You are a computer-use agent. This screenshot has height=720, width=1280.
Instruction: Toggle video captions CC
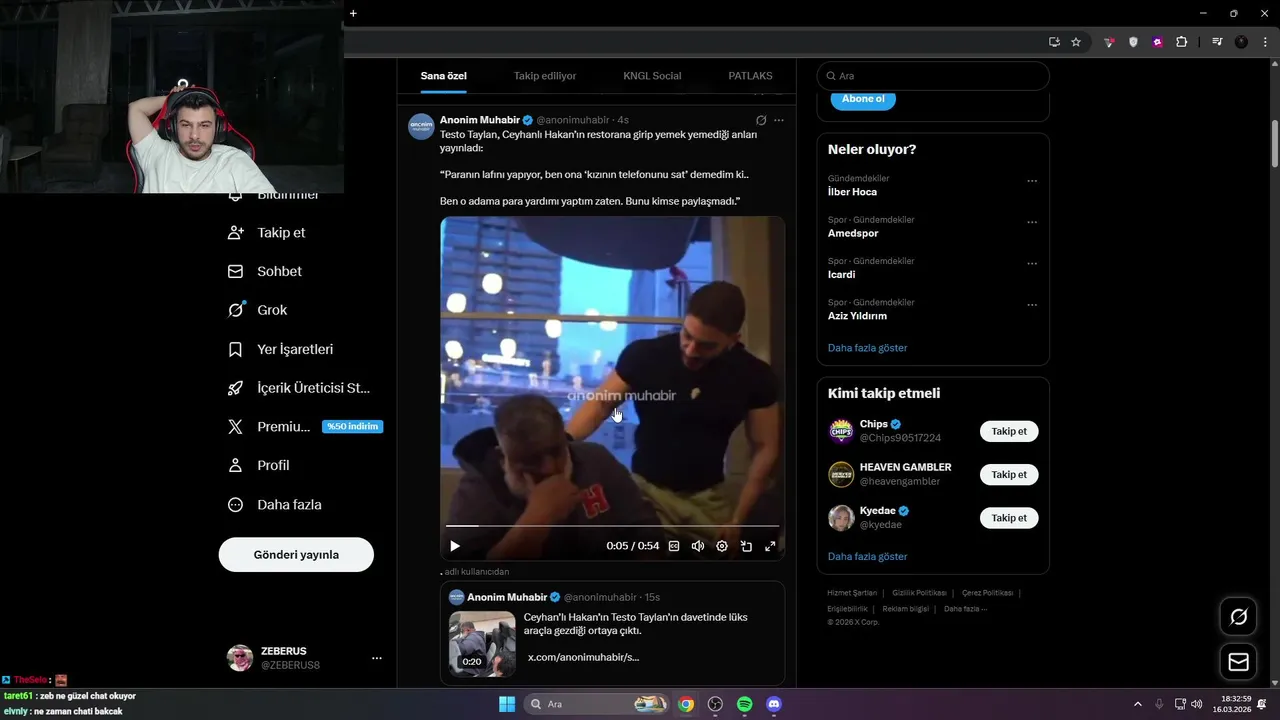pyautogui.click(x=674, y=546)
